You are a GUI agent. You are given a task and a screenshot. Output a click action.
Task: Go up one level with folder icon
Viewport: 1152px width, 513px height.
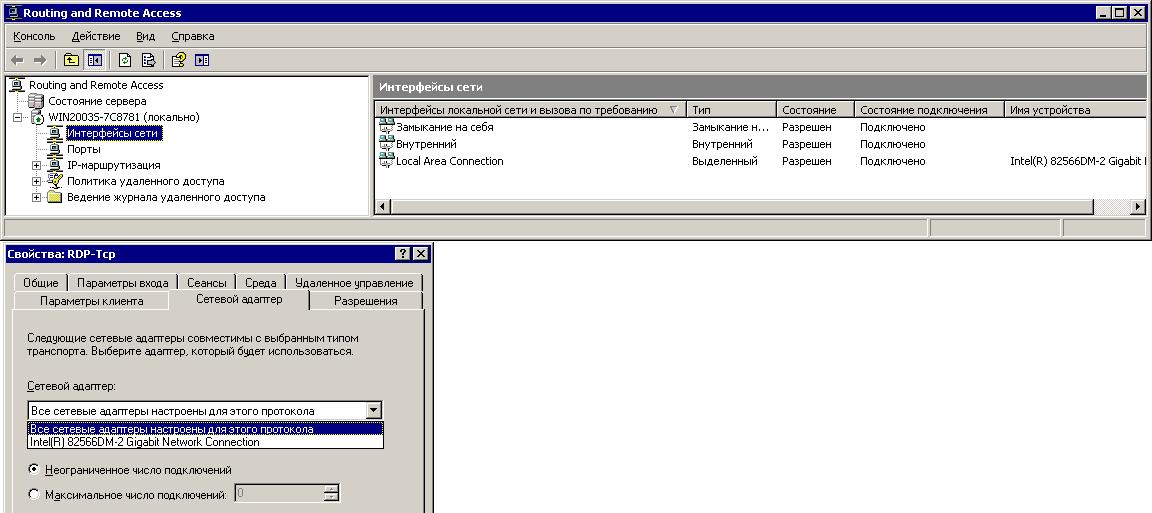pyautogui.click(x=71, y=60)
